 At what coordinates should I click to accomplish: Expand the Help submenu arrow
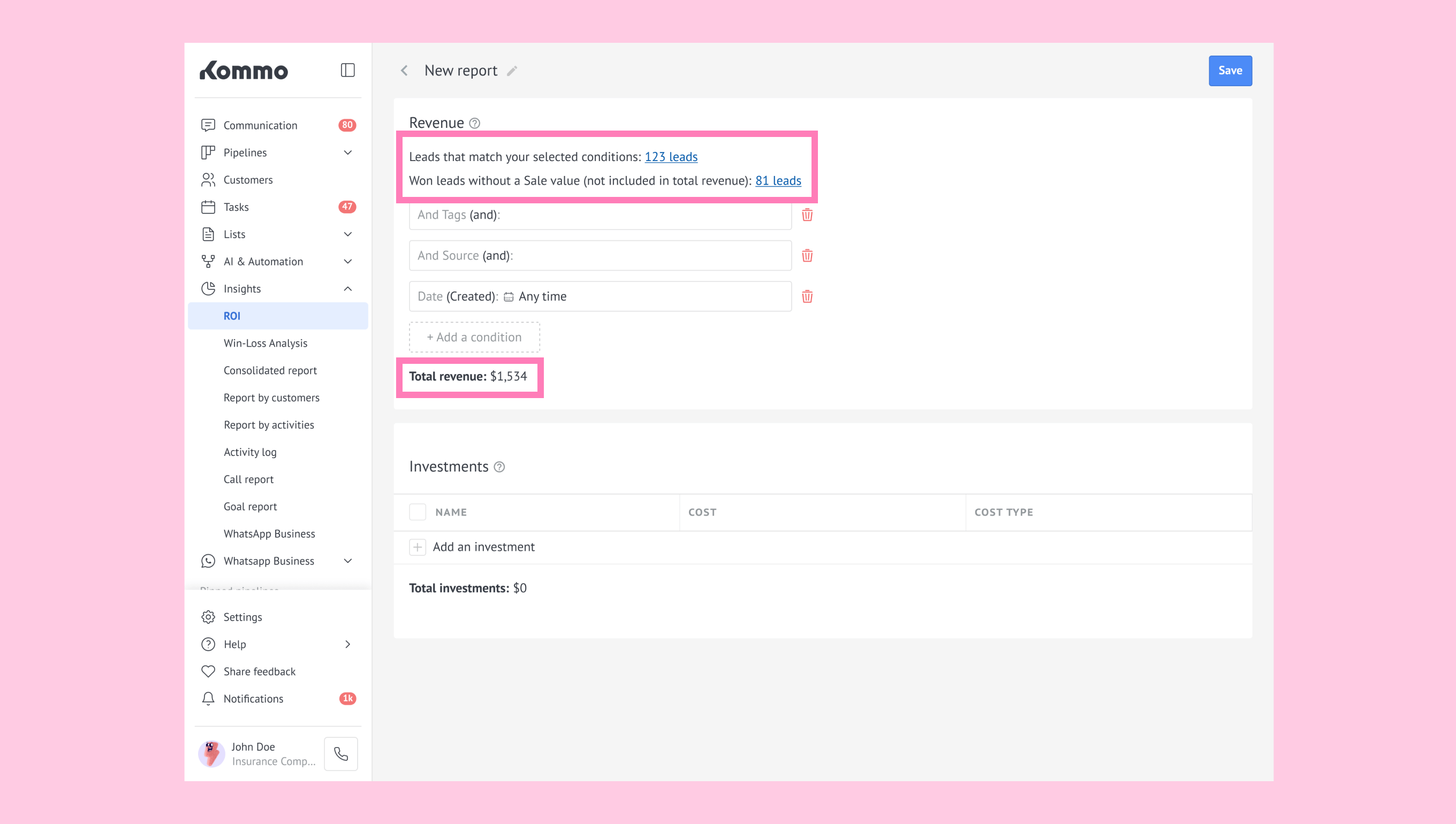point(347,644)
